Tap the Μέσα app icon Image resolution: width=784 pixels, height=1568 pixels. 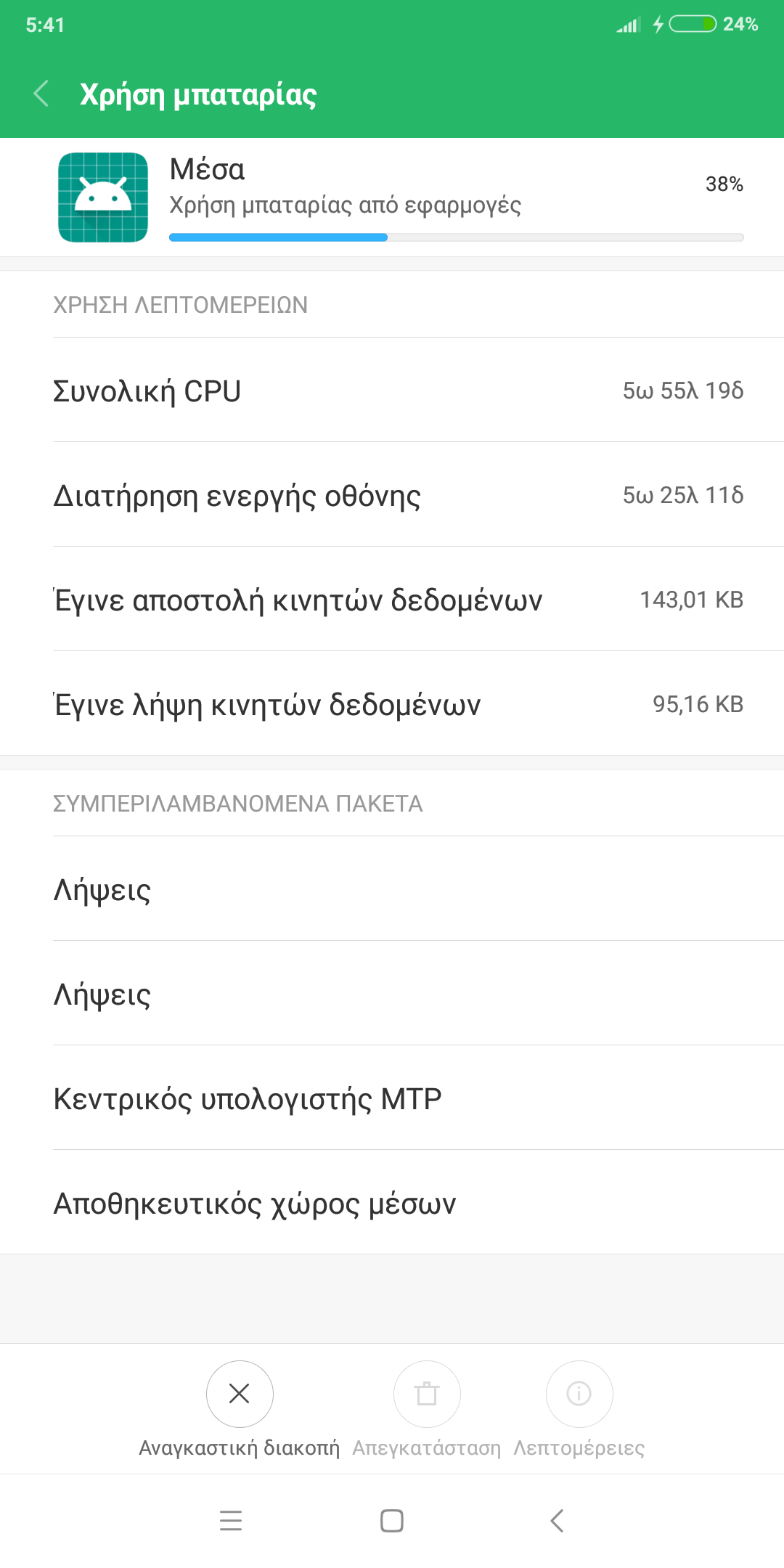103,197
